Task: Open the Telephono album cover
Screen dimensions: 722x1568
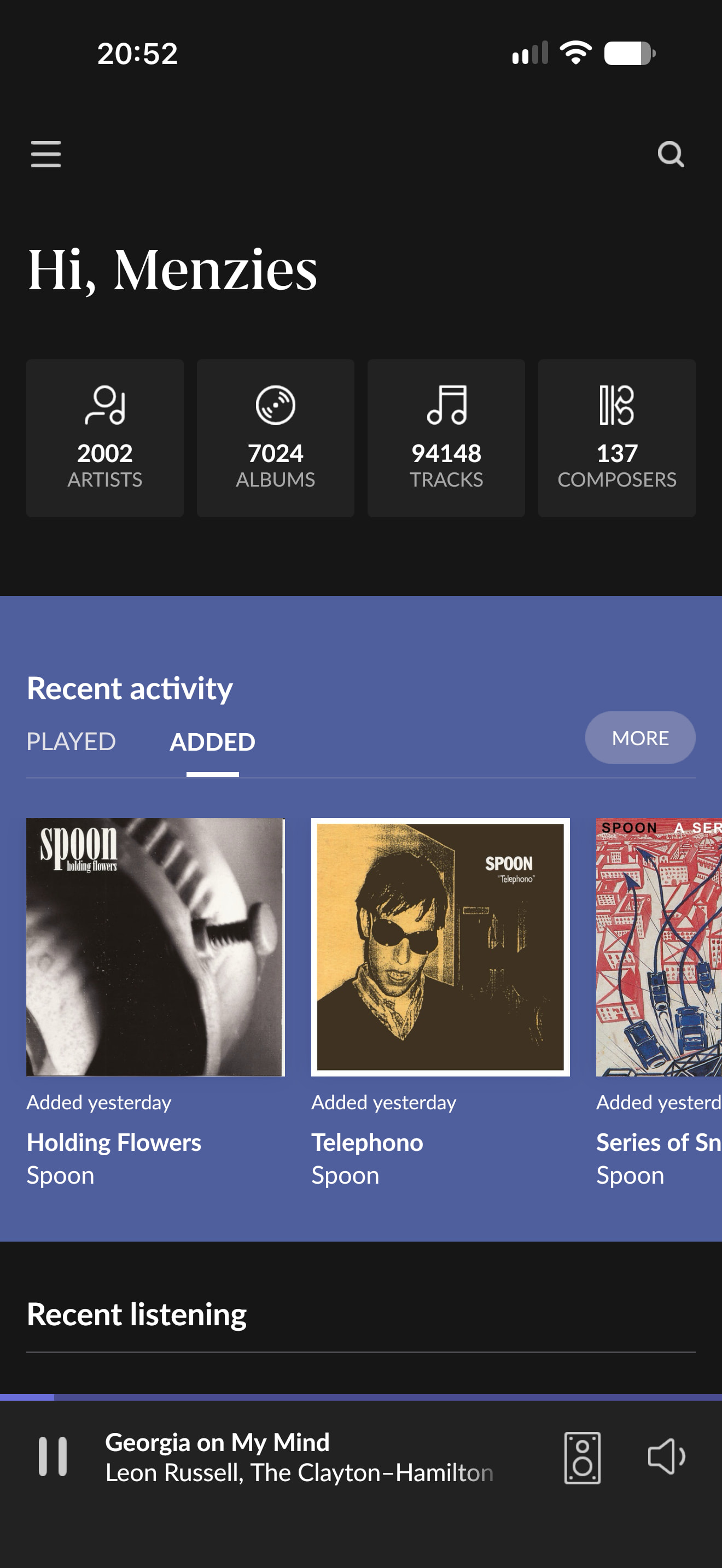Action: pyautogui.click(x=440, y=947)
